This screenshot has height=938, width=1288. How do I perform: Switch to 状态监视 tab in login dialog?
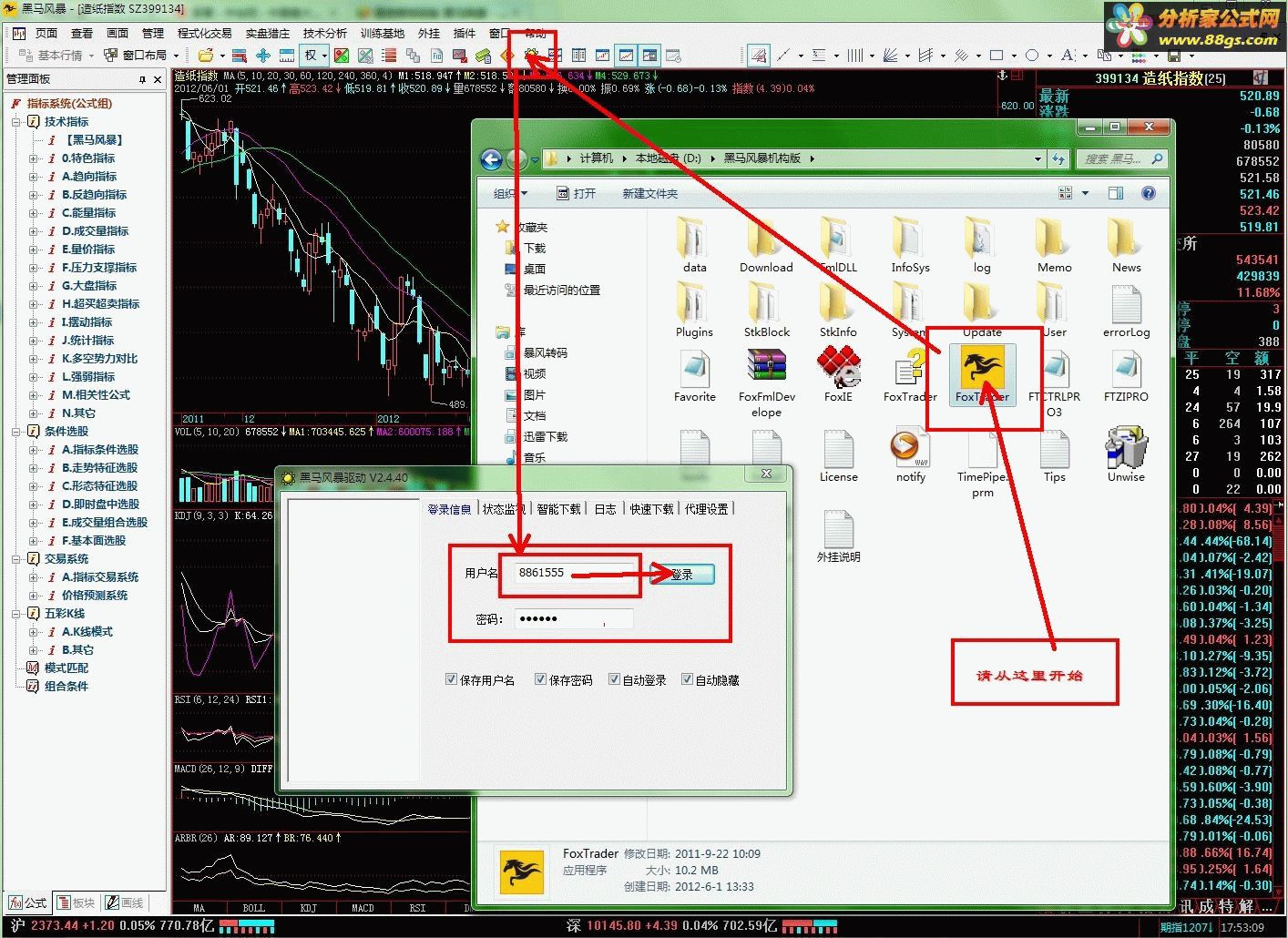coord(504,509)
